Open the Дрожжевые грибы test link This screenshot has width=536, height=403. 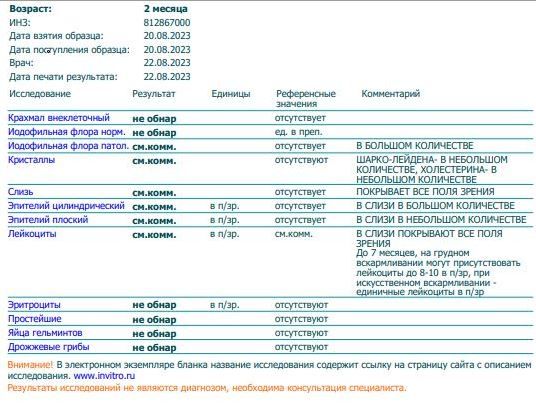(x=49, y=347)
